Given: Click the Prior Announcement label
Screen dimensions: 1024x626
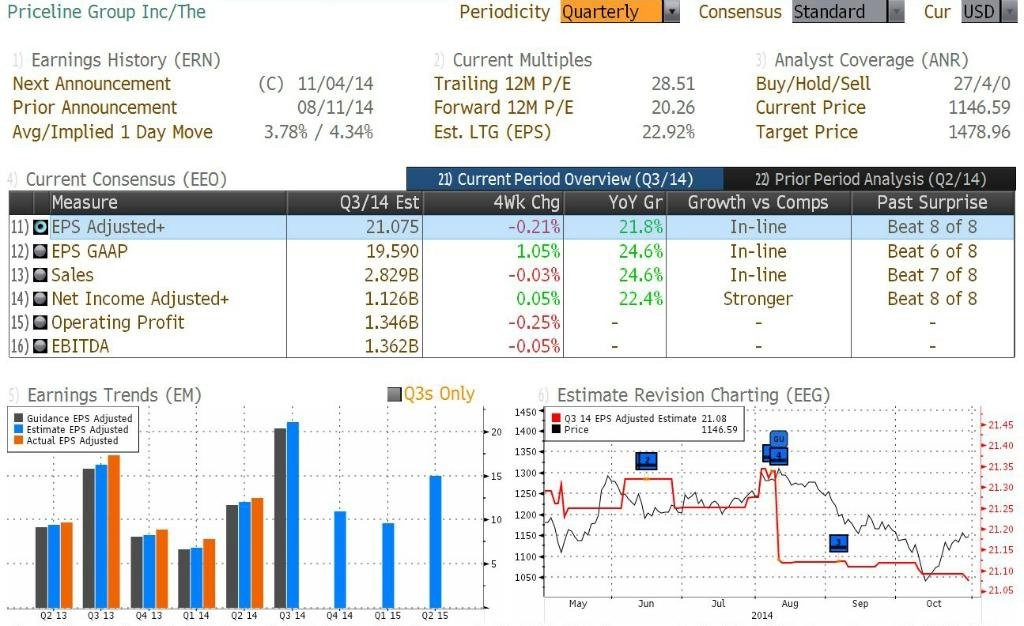Looking at the screenshot, I should (95, 108).
